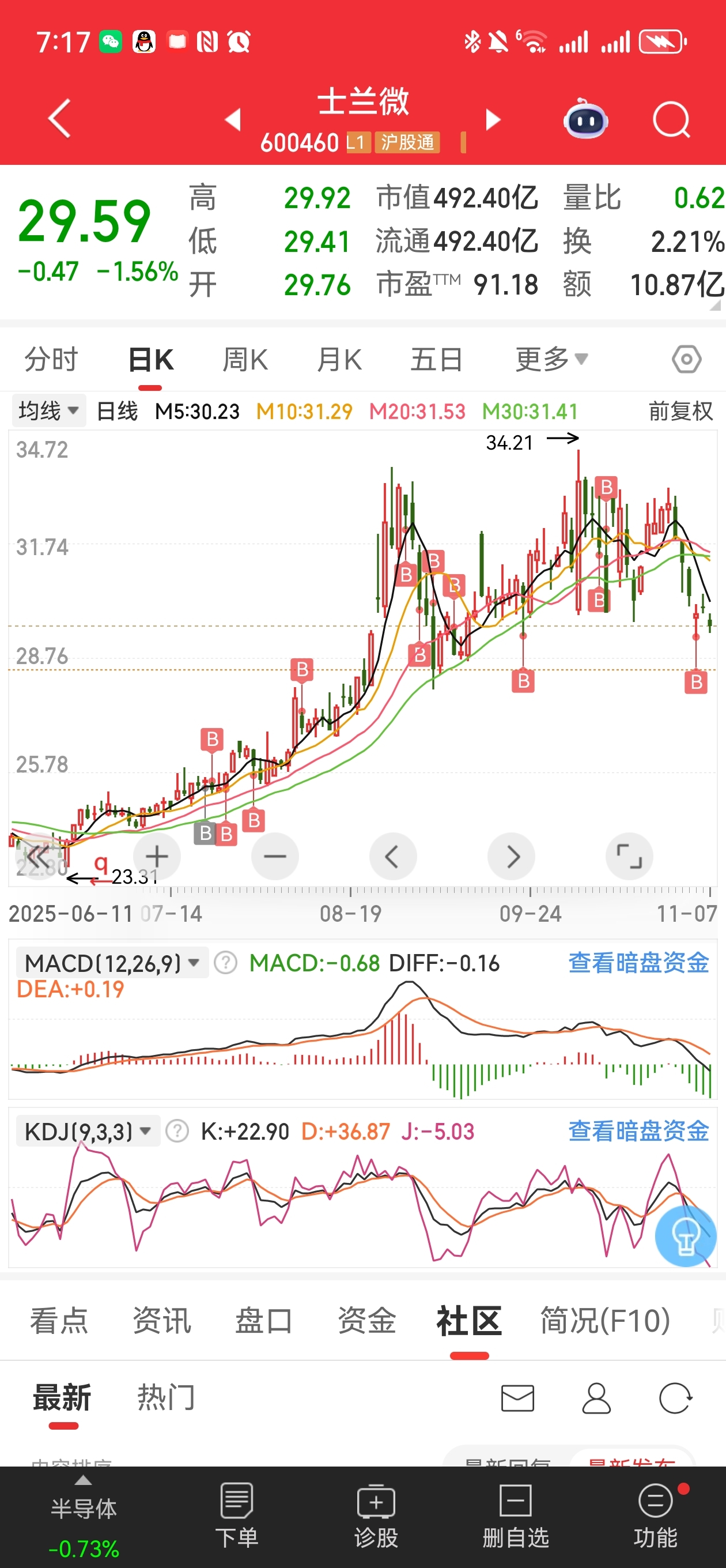The image size is (726, 1568).
Task: Open the MACD(12,26,9) indicator dropdown
Action: click(112, 963)
